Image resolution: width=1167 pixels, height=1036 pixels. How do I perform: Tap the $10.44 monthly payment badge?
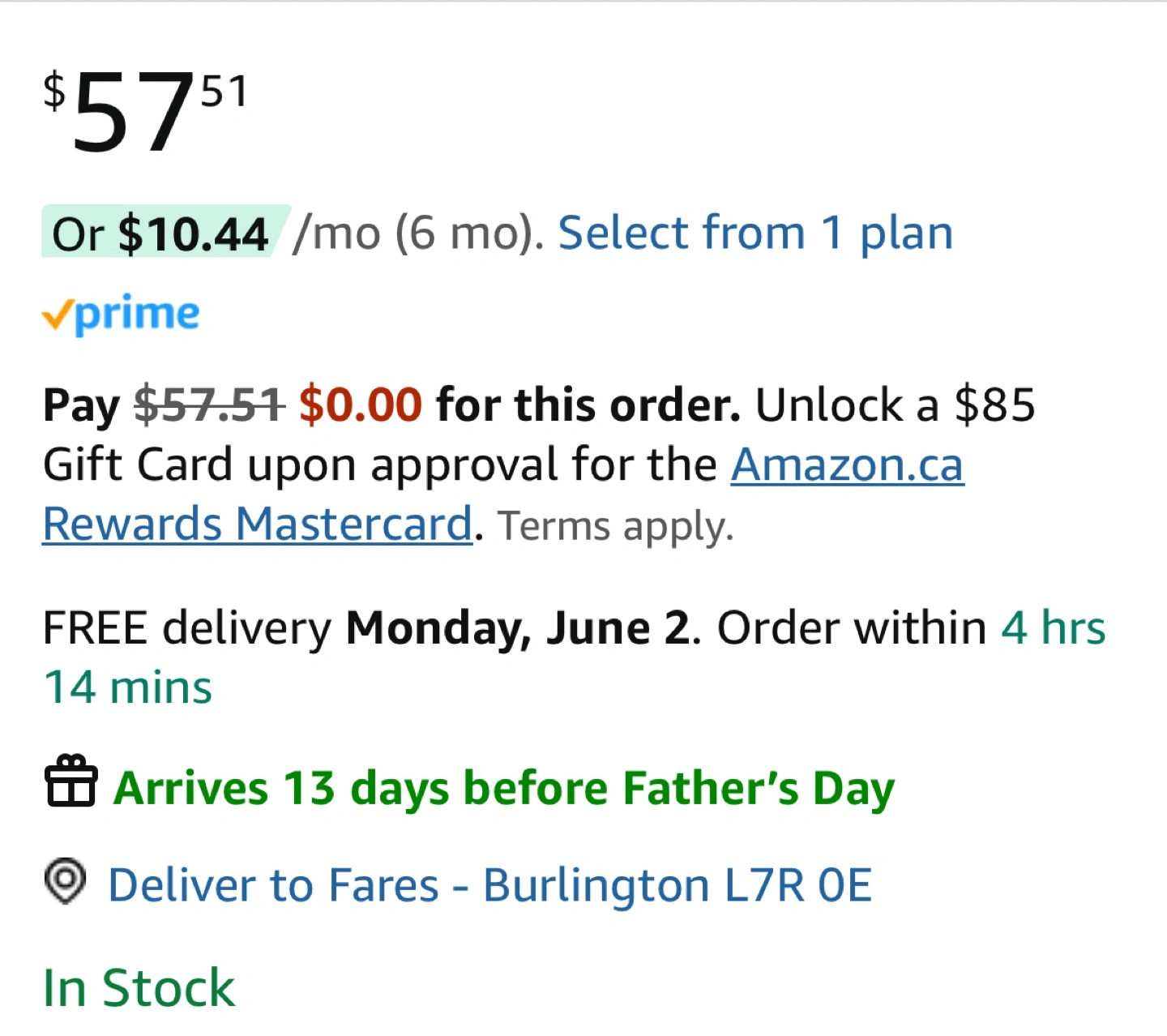[x=165, y=233]
